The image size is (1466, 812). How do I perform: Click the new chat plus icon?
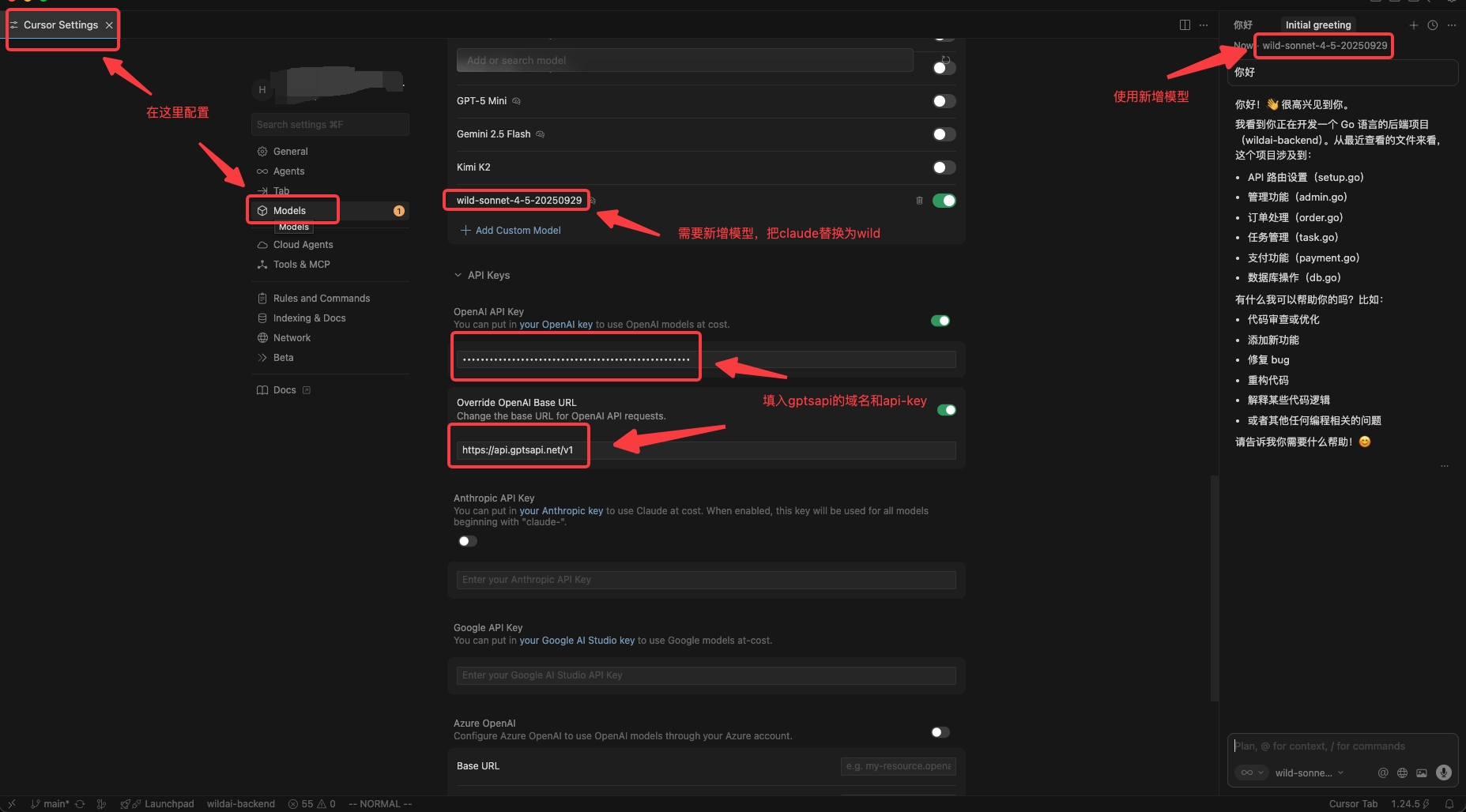tap(1414, 25)
